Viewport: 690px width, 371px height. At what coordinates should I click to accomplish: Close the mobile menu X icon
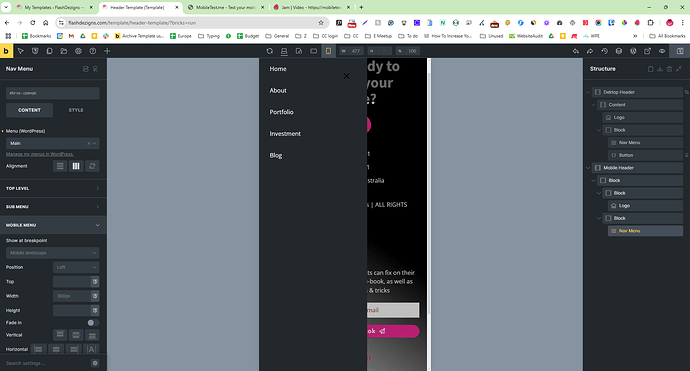pos(346,76)
